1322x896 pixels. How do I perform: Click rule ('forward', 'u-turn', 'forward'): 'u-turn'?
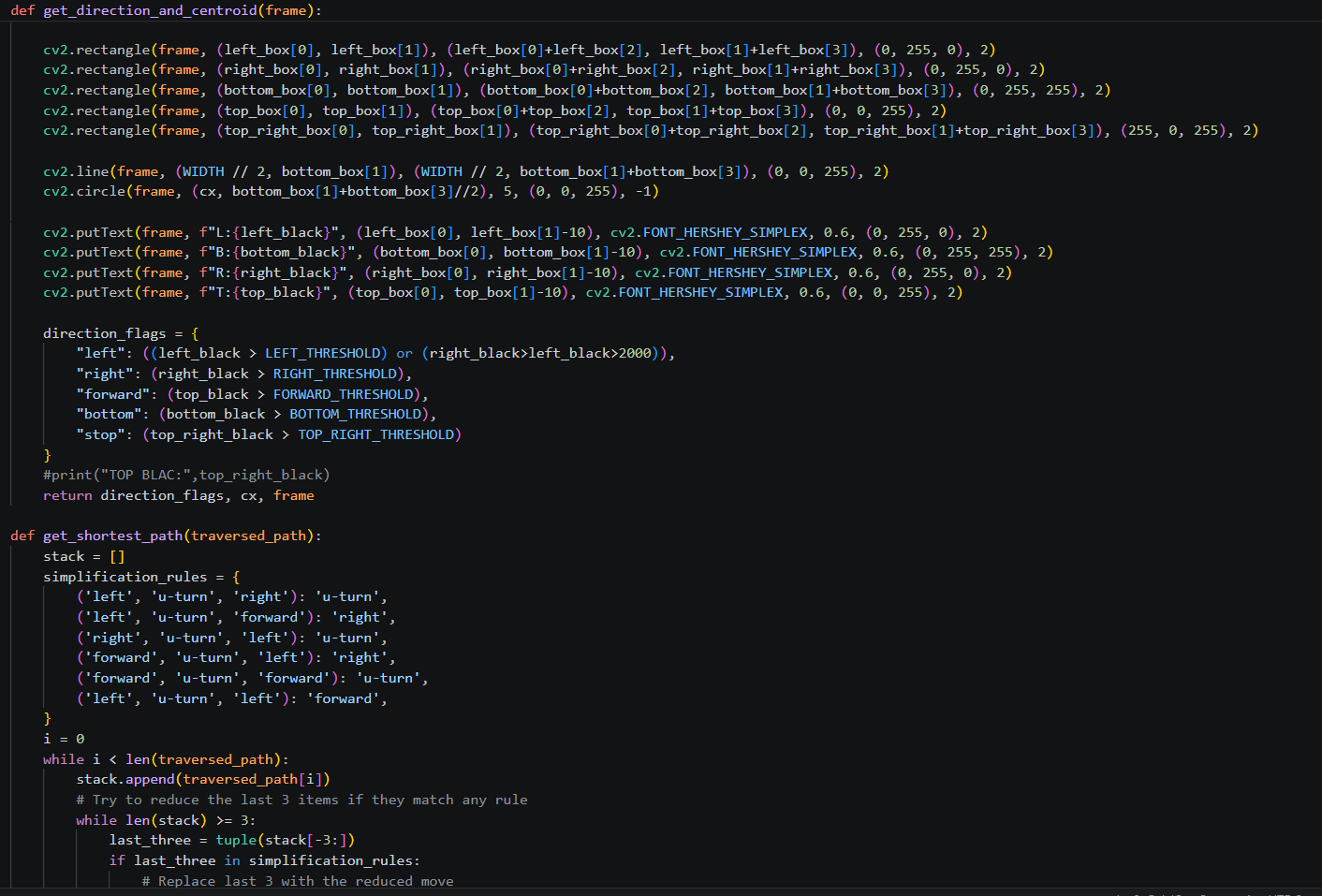[x=252, y=678]
